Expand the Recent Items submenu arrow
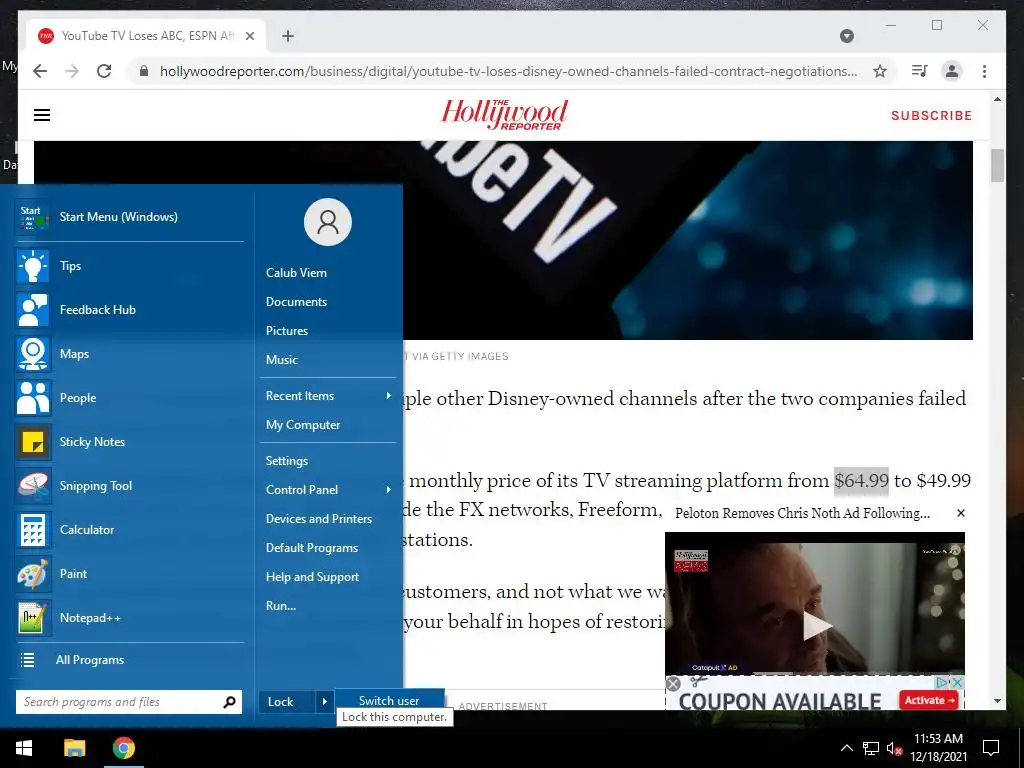The image size is (1024, 768). click(389, 396)
